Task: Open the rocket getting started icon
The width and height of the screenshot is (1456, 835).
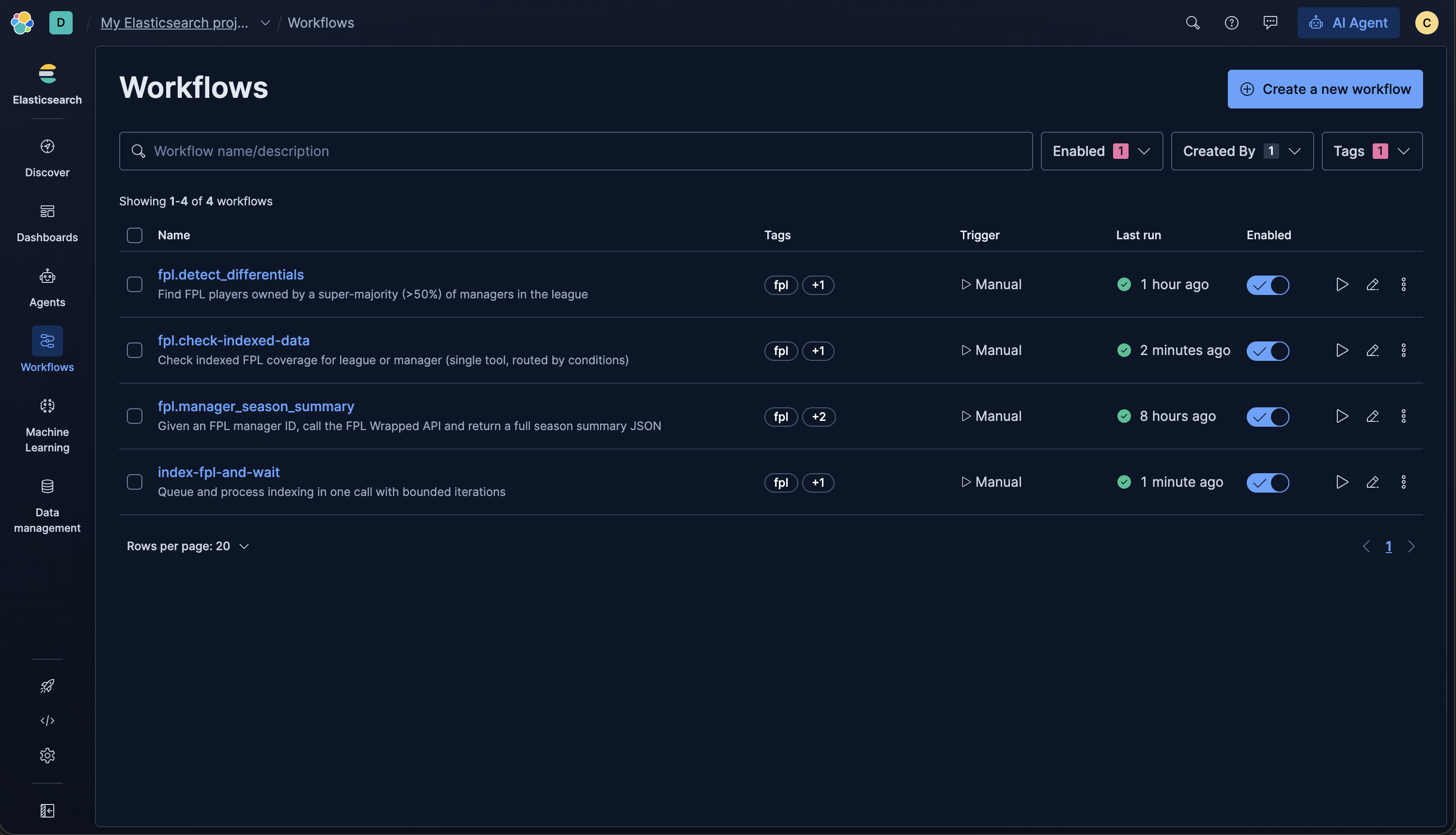Action: 47,685
